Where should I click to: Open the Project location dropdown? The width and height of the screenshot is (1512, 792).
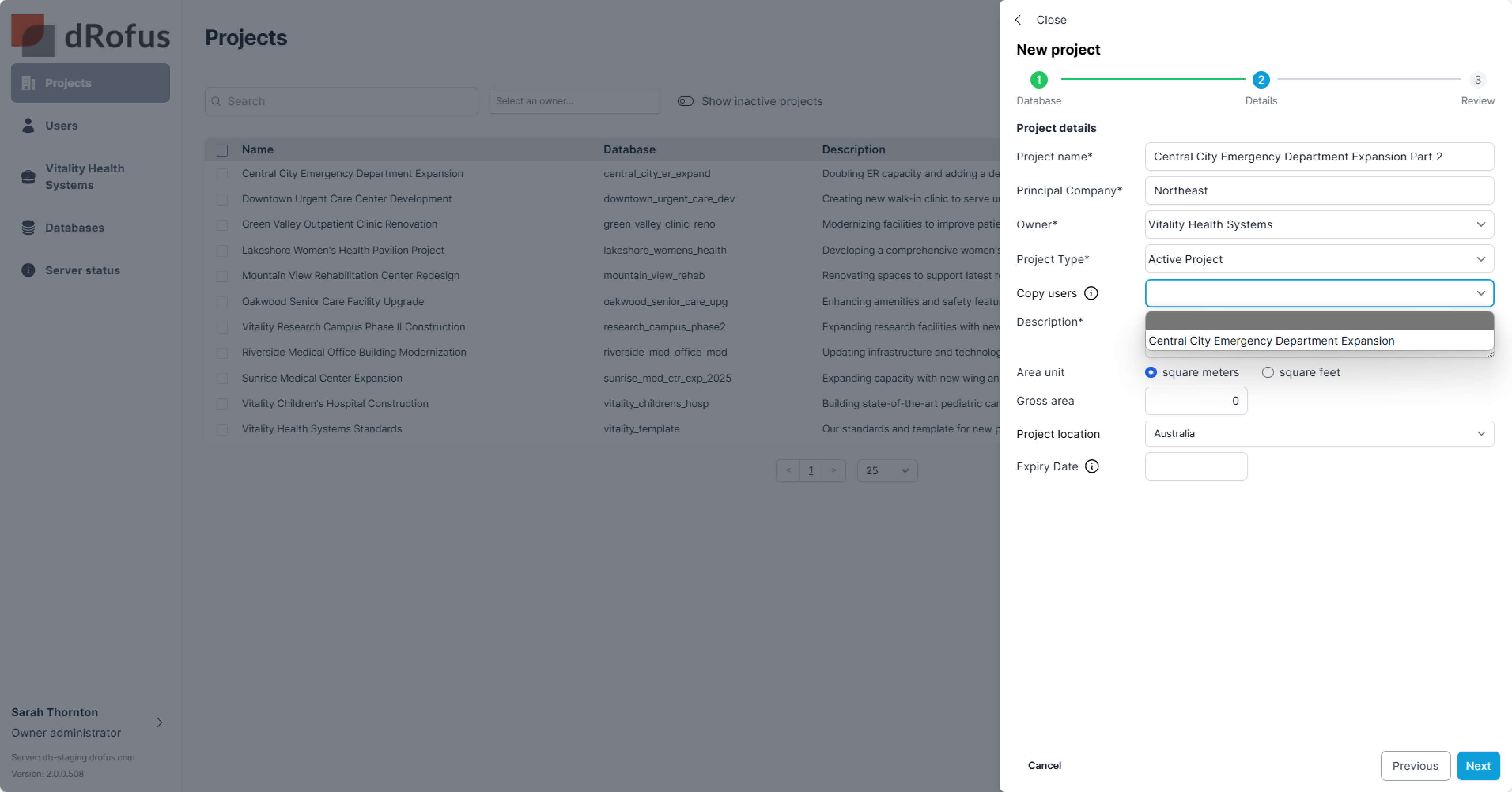(x=1319, y=434)
